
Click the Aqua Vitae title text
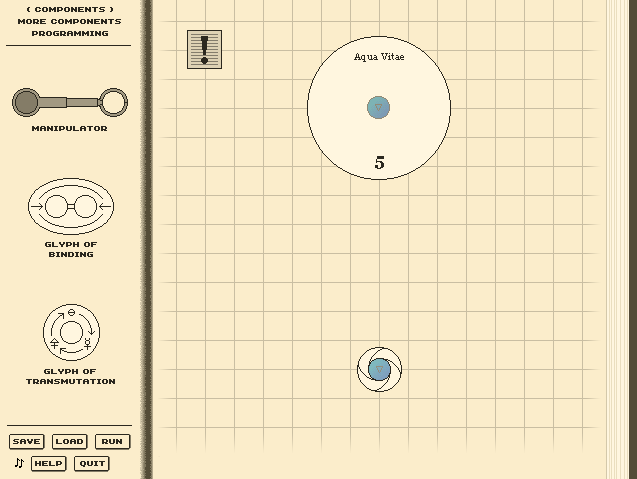coord(379,57)
